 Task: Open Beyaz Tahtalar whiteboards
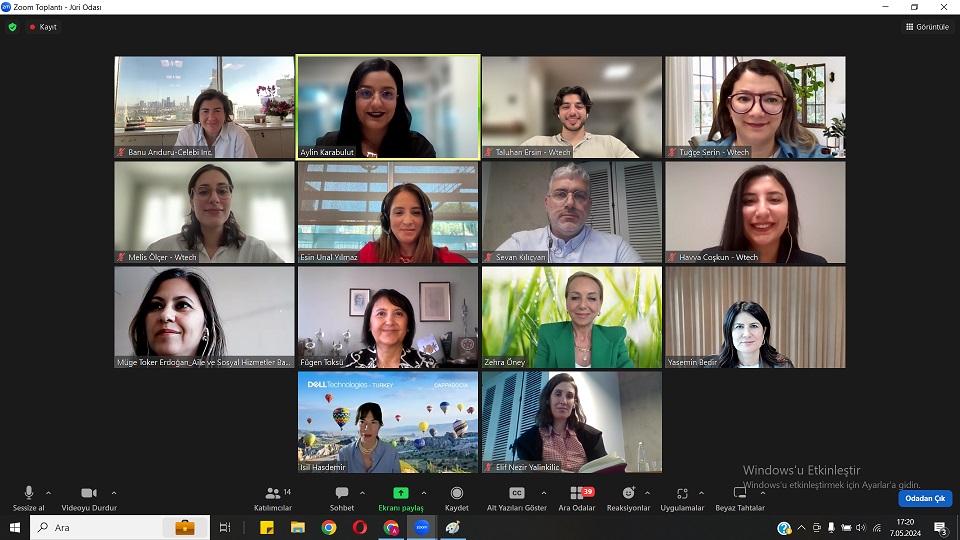[740, 498]
